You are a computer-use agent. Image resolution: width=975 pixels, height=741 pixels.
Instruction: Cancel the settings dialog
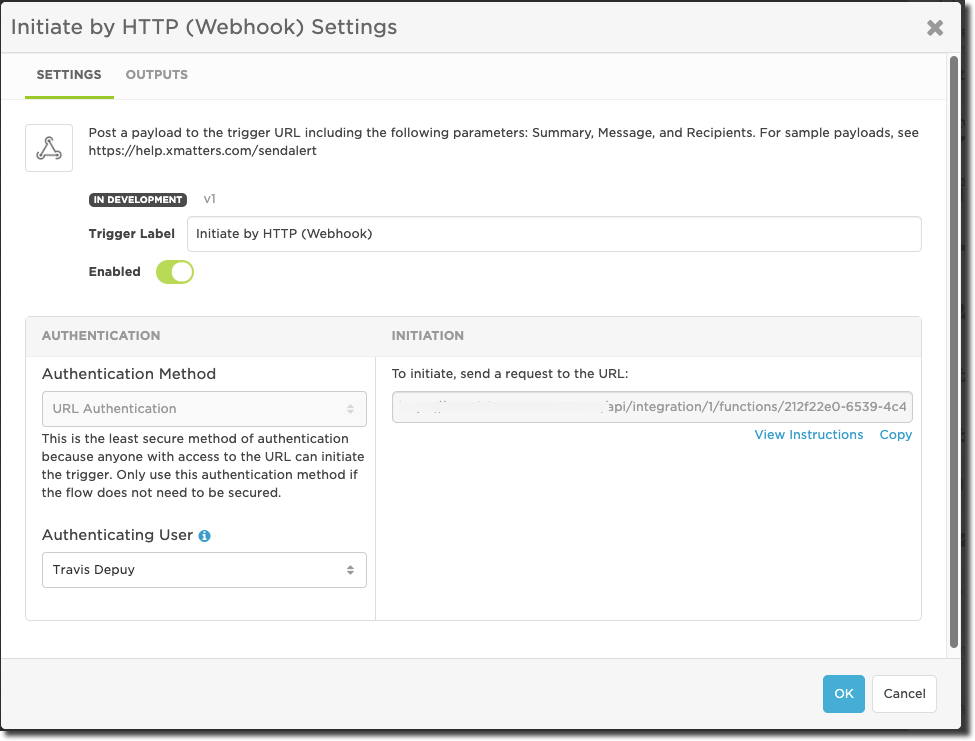click(x=904, y=694)
